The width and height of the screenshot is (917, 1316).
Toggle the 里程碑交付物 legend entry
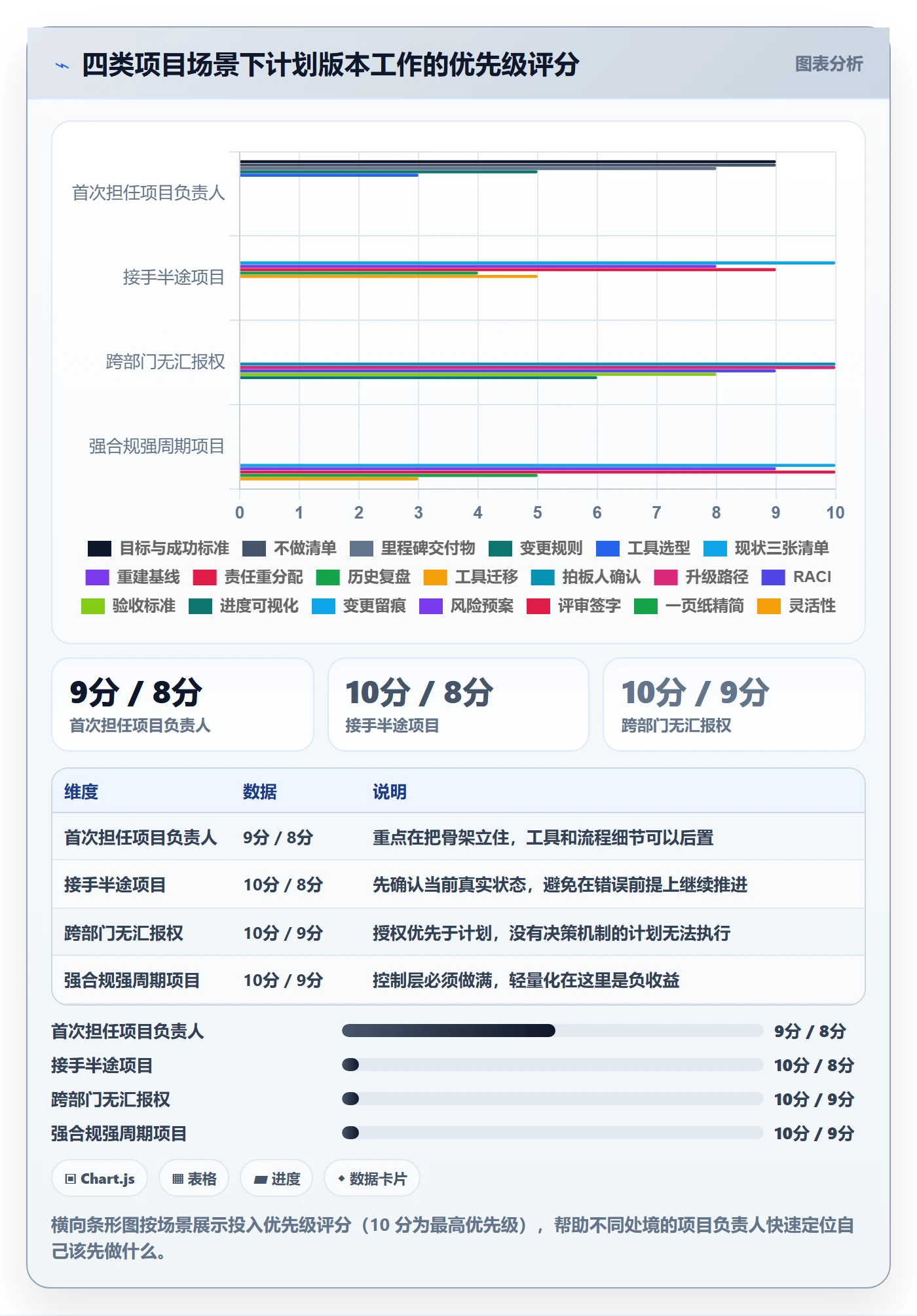(x=413, y=548)
